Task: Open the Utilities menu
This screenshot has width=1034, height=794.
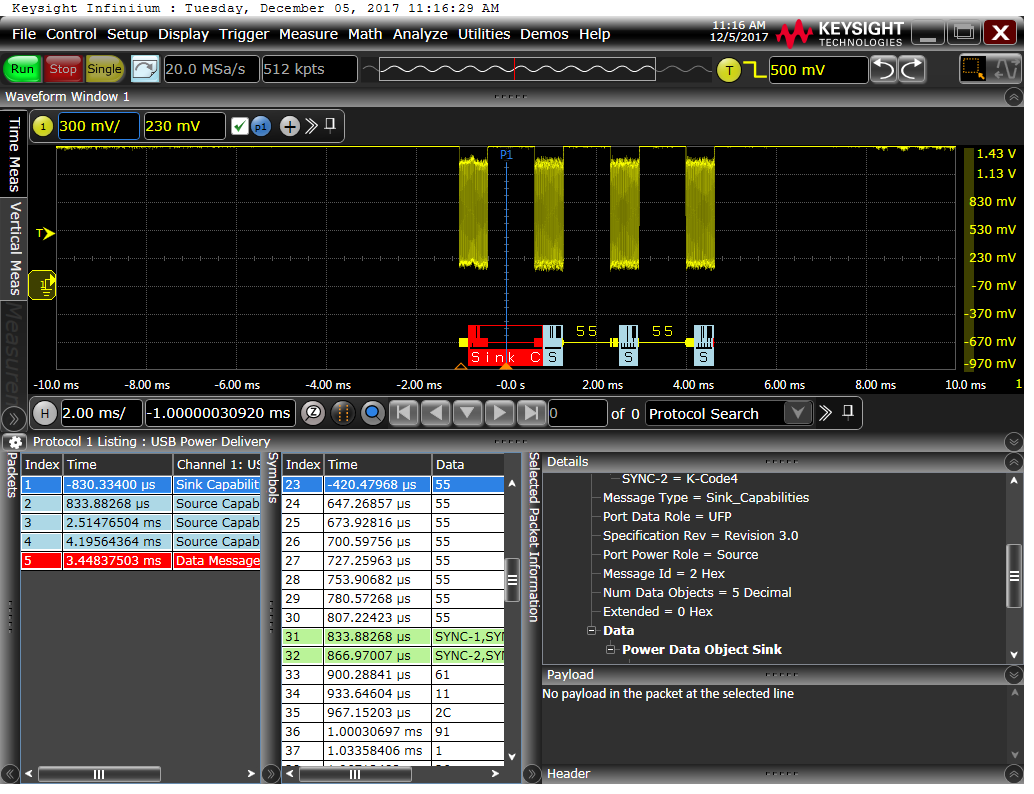Action: click(484, 34)
